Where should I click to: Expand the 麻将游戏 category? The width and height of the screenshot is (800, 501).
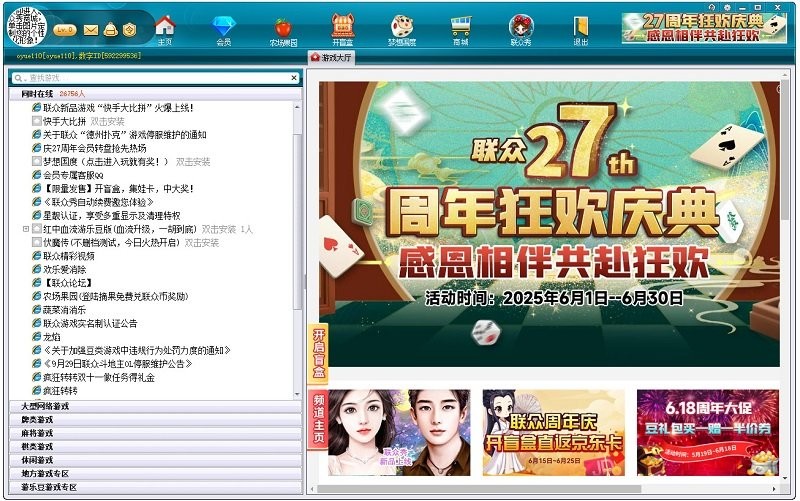156,433
